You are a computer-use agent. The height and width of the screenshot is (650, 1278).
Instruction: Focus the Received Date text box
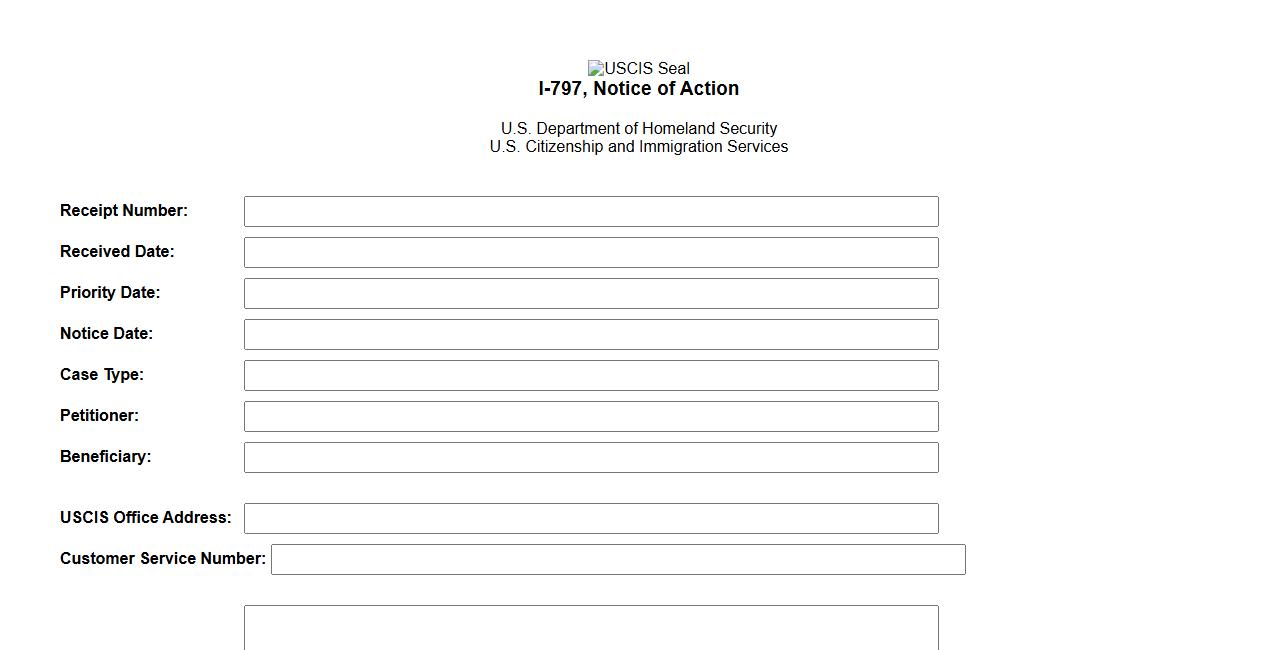coord(591,252)
